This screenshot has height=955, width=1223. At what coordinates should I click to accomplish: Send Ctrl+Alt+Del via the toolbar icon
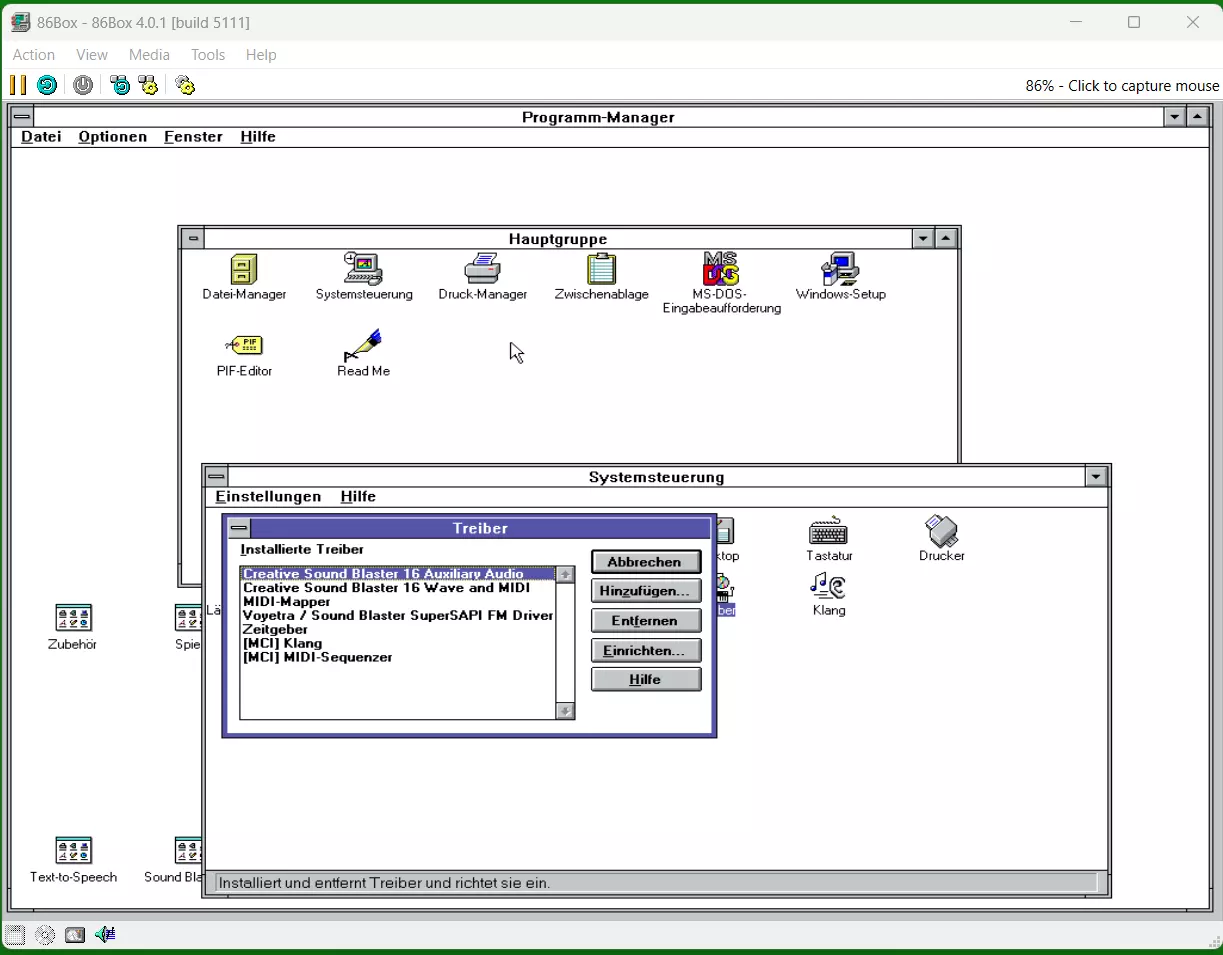click(x=120, y=85)
